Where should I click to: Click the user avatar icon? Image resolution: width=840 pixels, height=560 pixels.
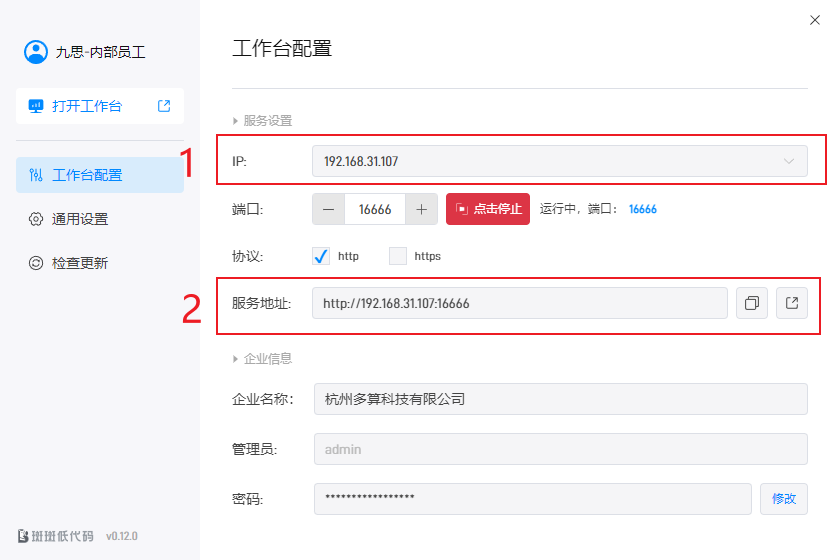pyautogui.click(x=36, y=52)
